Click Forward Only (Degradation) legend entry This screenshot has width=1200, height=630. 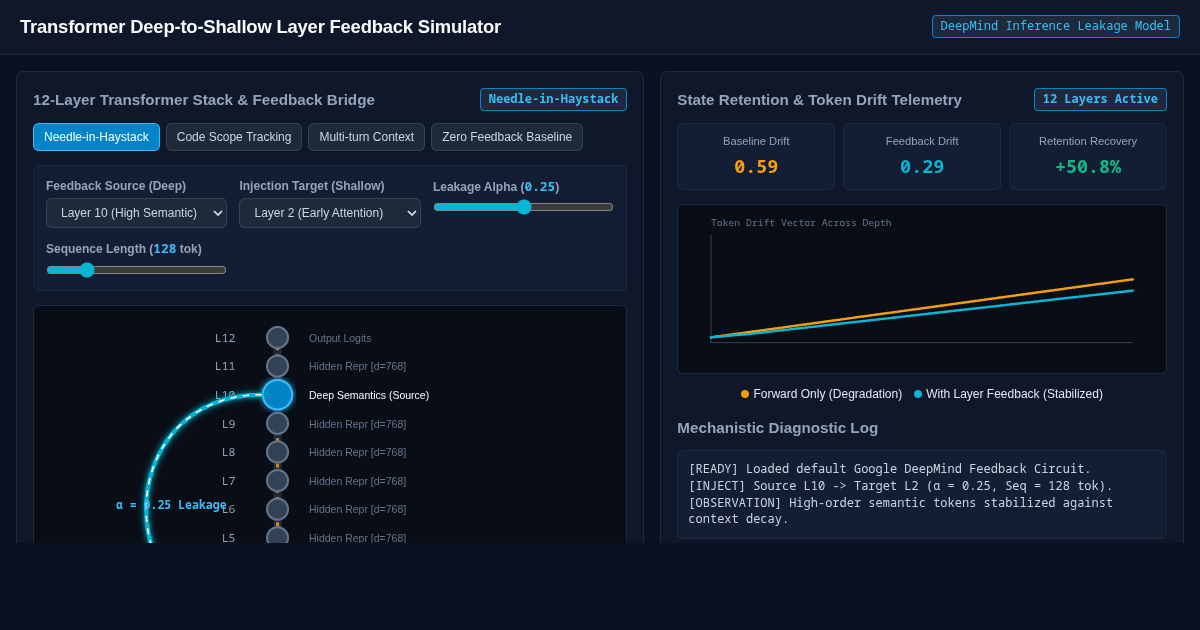821,394
